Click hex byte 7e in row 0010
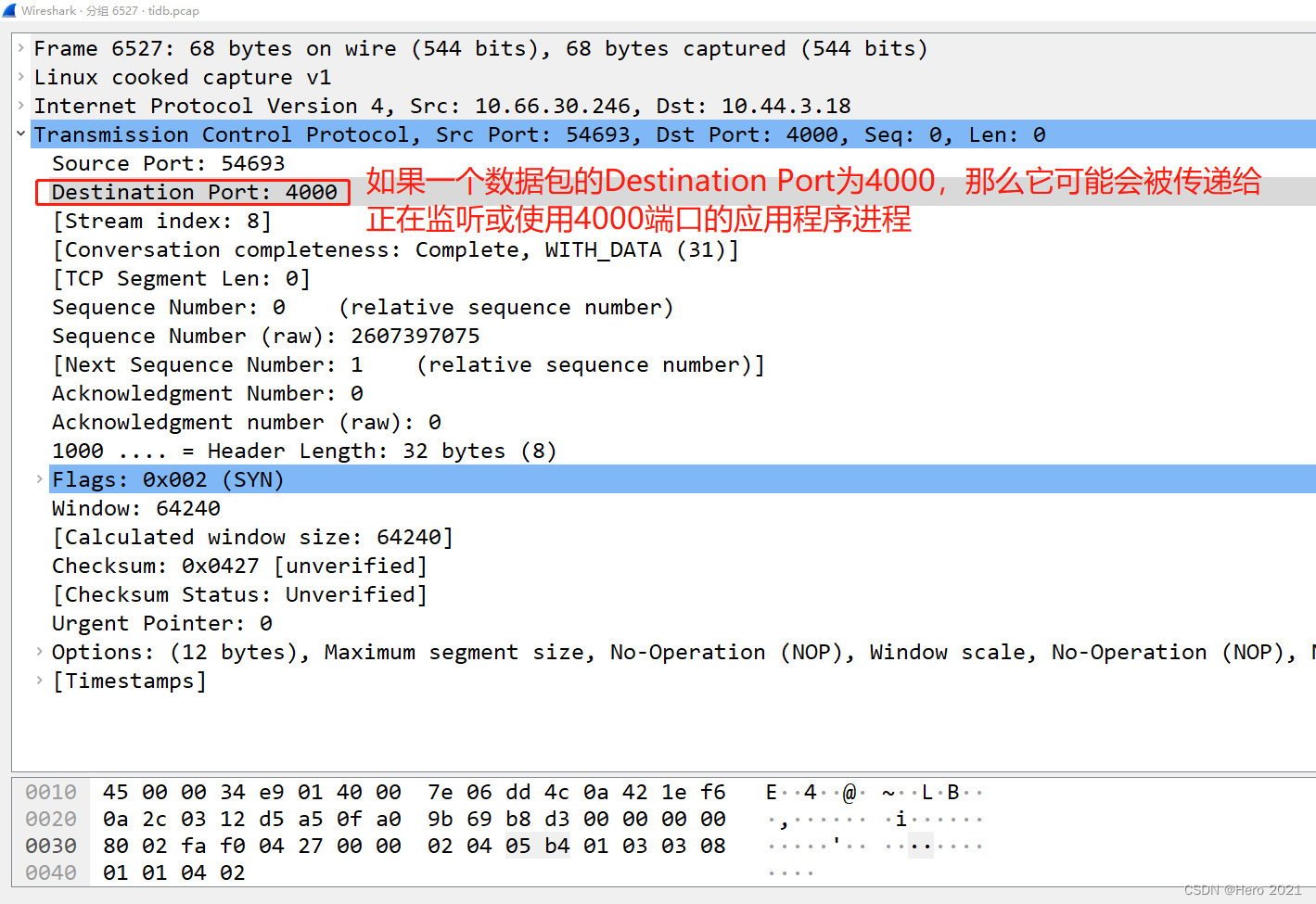The height and width of the screenshot is (904, 1316). point(441,792)
